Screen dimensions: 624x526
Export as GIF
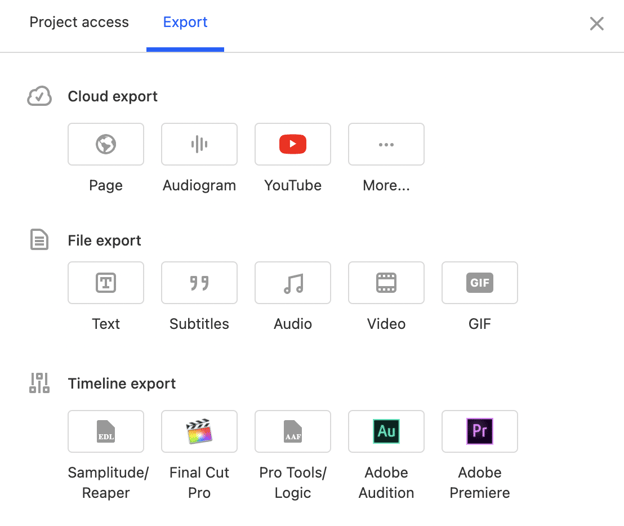tap(480, 283)
